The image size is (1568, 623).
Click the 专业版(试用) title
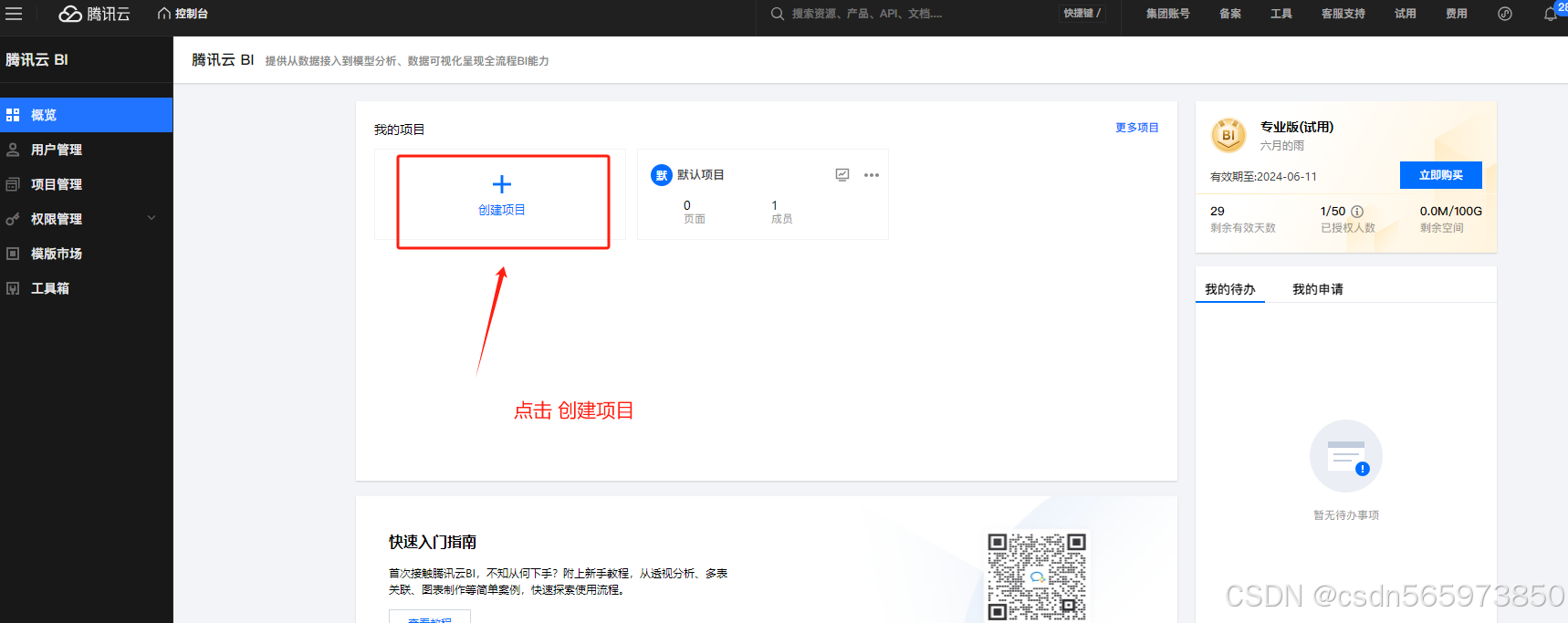click(x=1297, y=127)
